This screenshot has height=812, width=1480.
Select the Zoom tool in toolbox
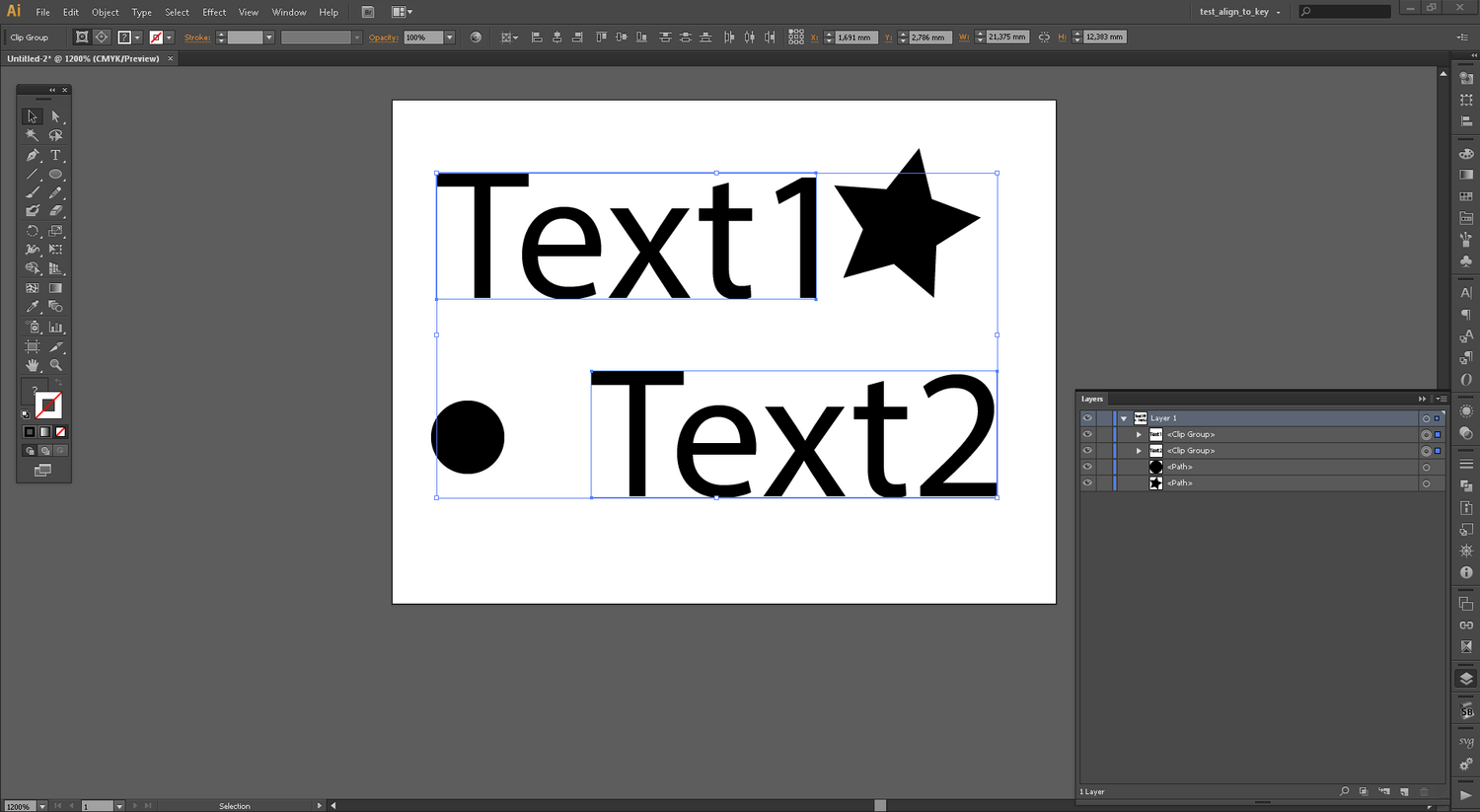point(55,365)
